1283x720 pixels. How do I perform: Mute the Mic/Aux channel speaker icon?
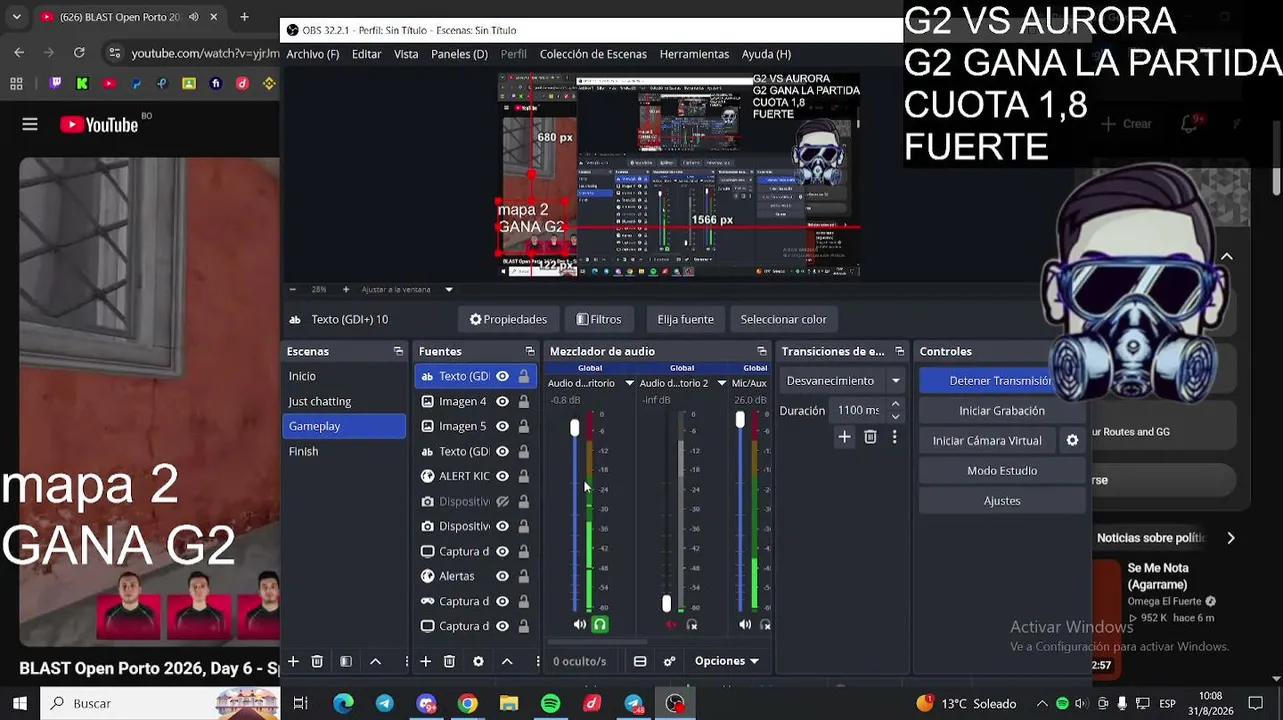745,624
